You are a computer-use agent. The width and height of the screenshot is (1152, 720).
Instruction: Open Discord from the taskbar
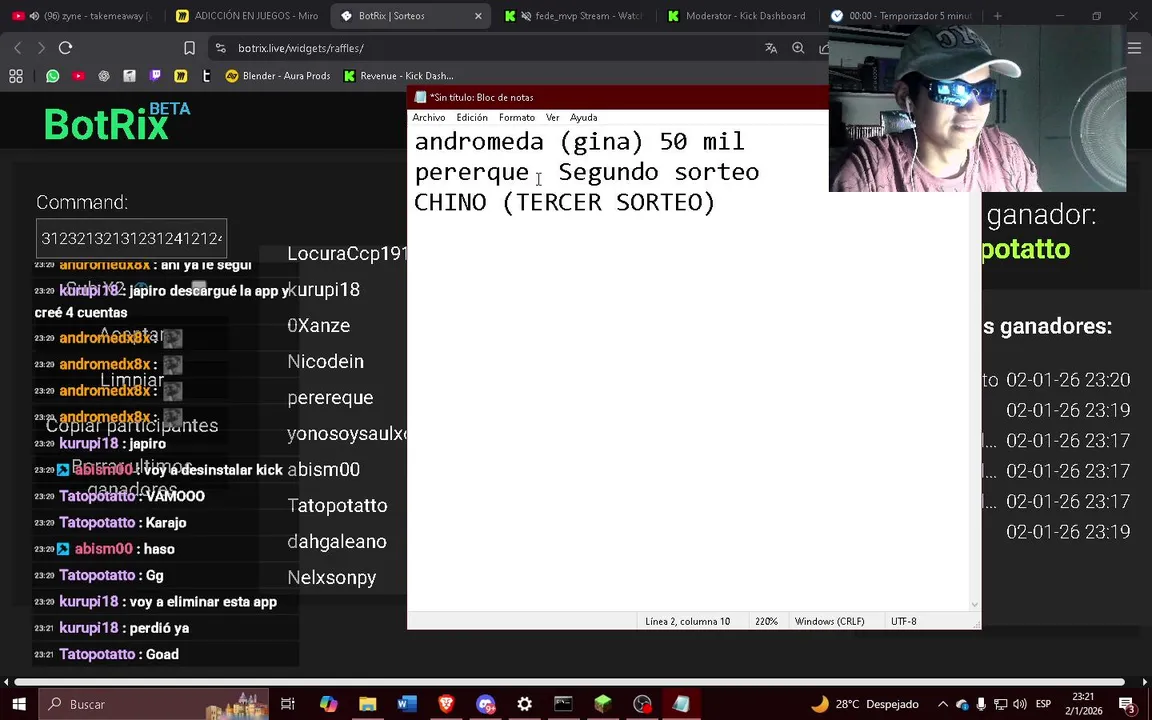tap(486, 704)
